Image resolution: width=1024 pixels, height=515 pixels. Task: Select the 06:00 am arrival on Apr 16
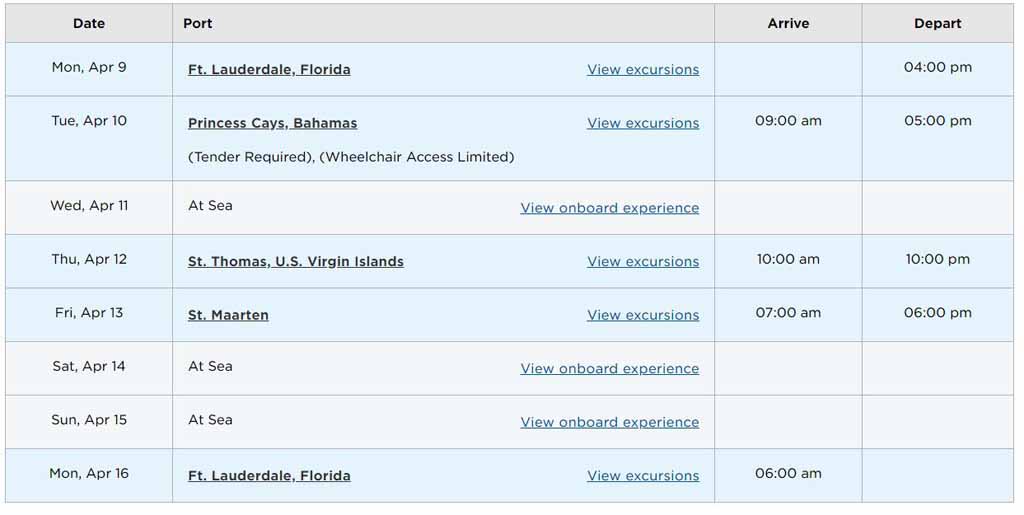point(788,473)
